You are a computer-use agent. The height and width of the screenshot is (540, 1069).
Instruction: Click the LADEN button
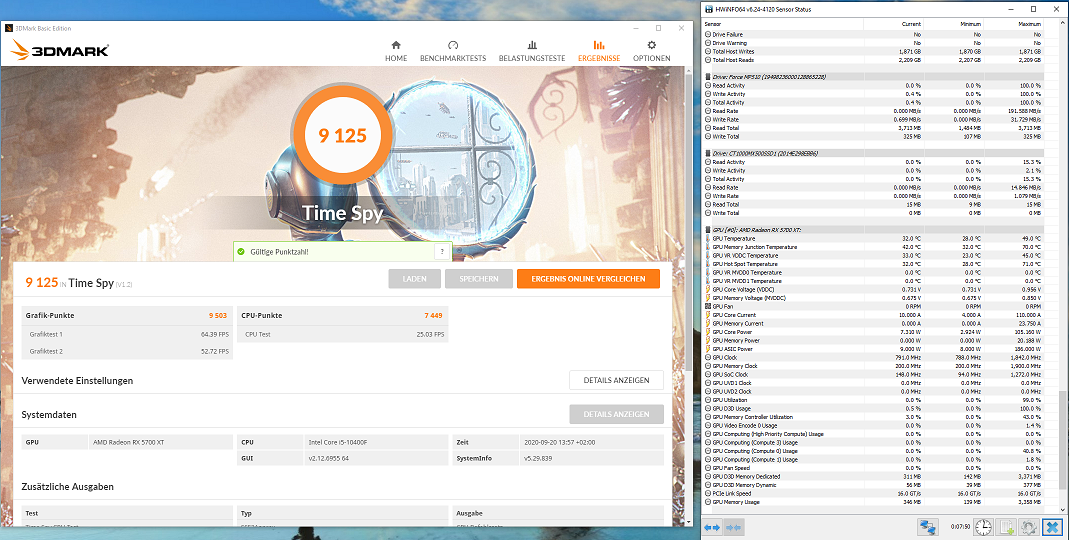tap(415, 279)
